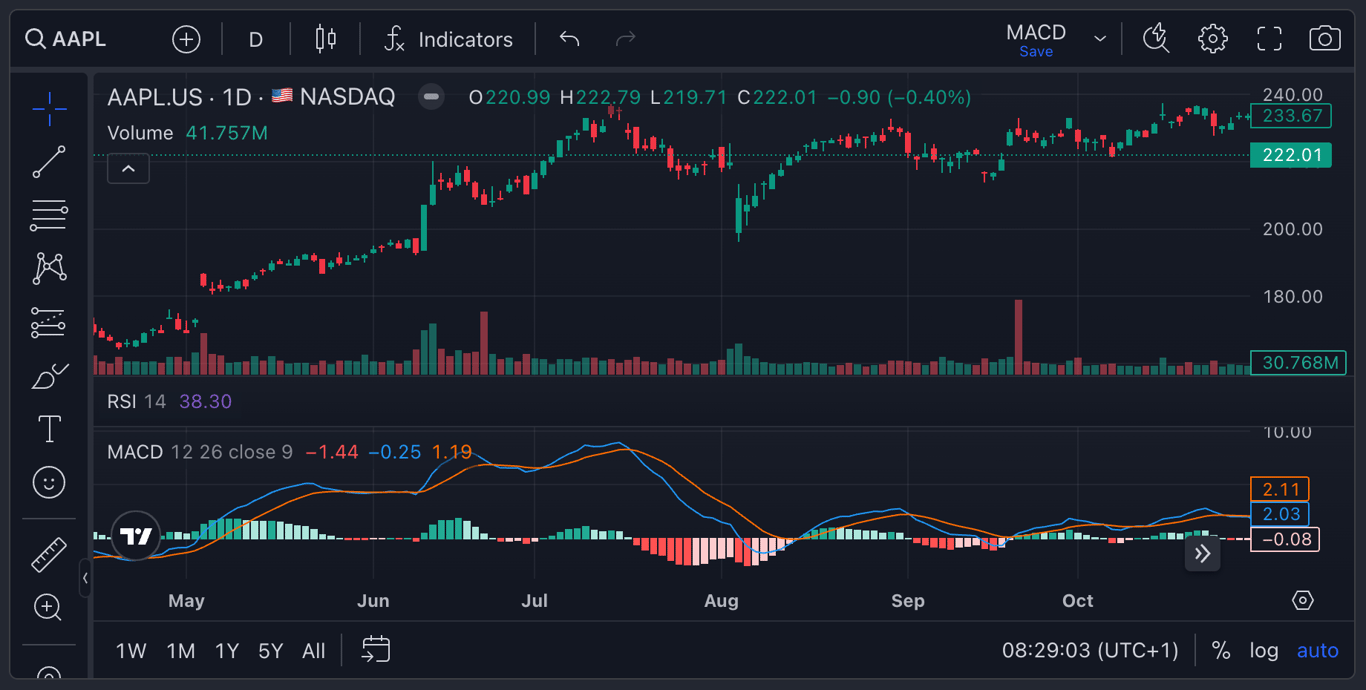This screenshot has height=690, width=1366.
Task: Set range to 5Y
Action: click(x=271, y=651)
